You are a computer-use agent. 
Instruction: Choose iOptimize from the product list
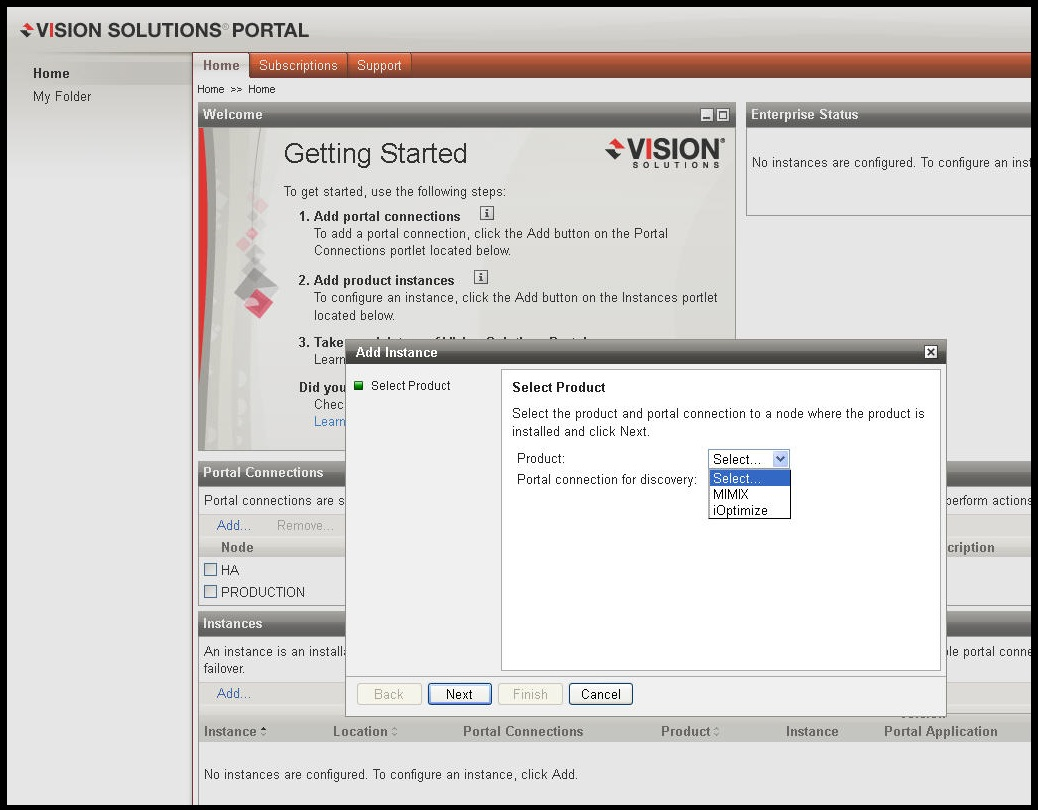pos(749,510)
